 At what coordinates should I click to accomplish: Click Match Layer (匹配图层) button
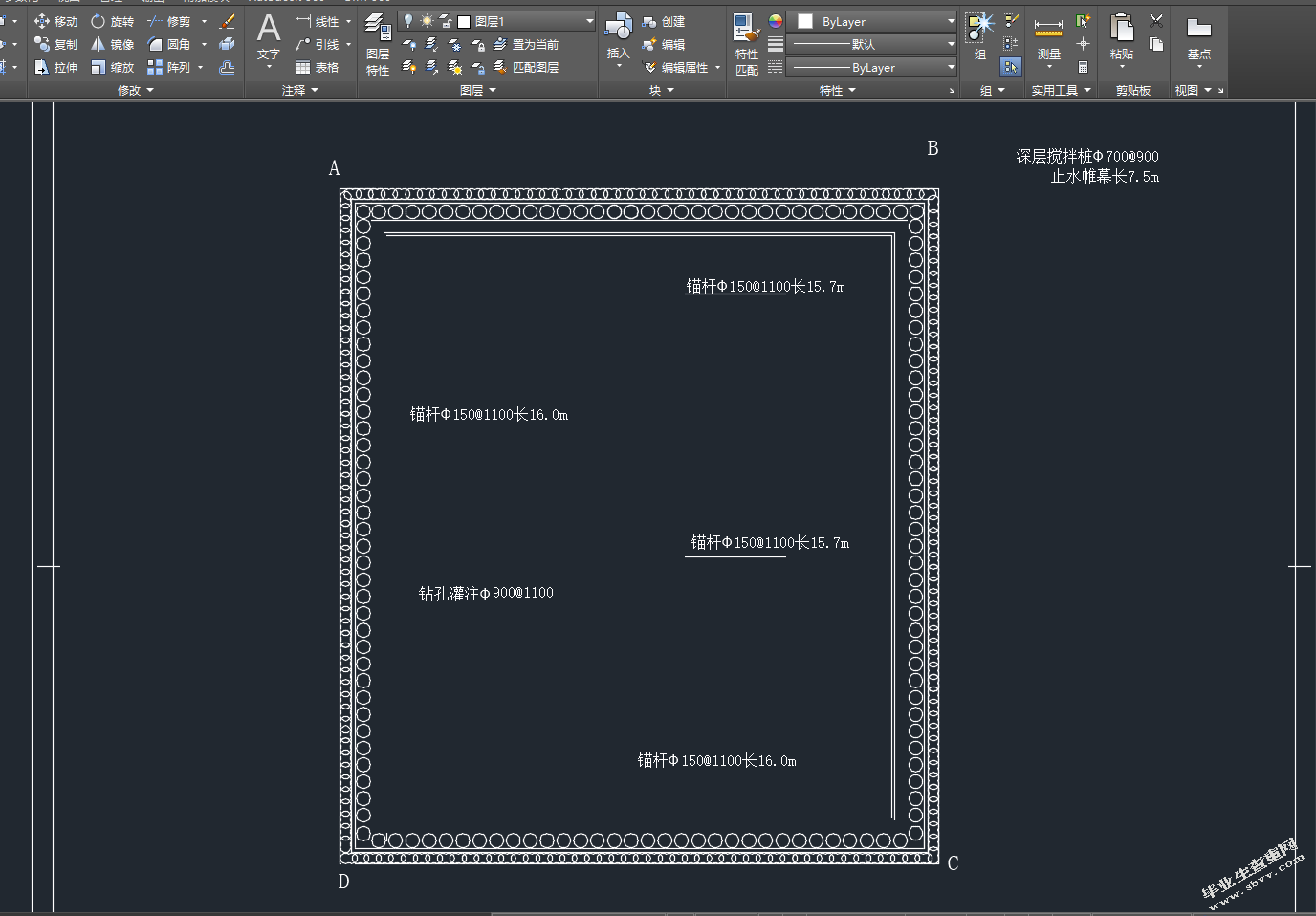(526, 67)
